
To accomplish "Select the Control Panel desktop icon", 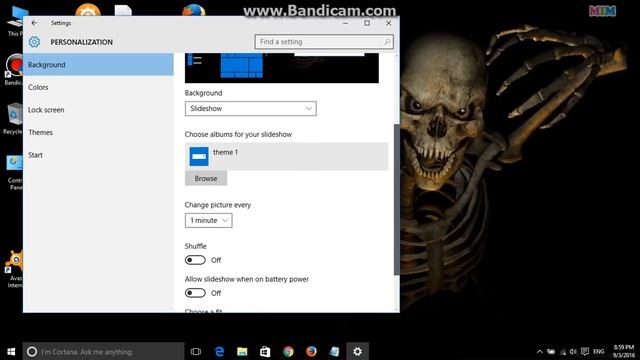I will (x=15, y=173).
